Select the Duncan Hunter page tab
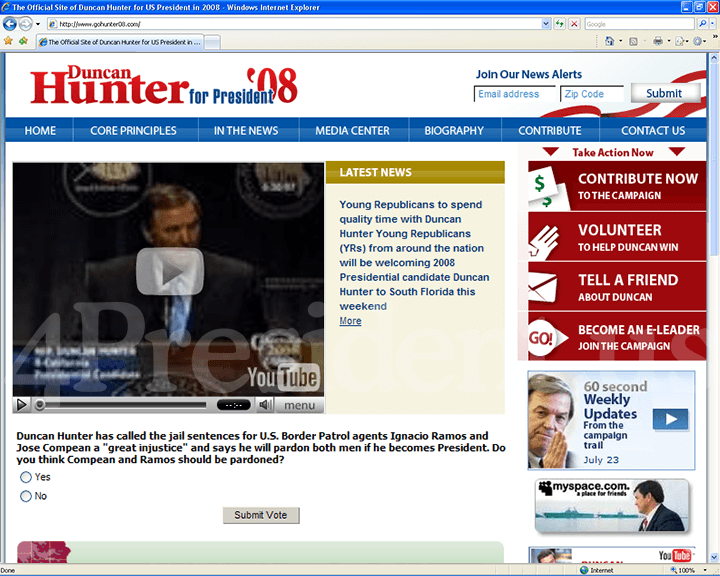This screenshot has height=576, width=720. click(120, 42)
